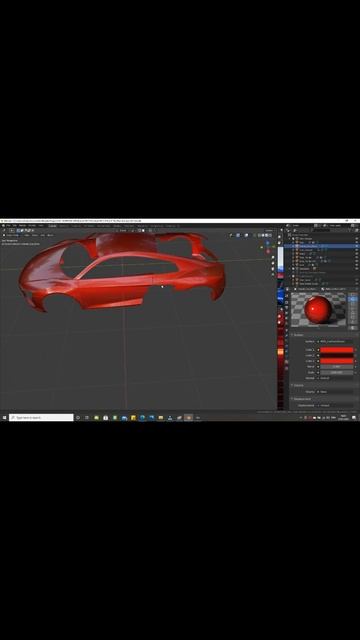Hide the first Collection using its eye icon
The height and width of the screenshot is (640, 360).
pyautogui.click(x=357, y=238)
